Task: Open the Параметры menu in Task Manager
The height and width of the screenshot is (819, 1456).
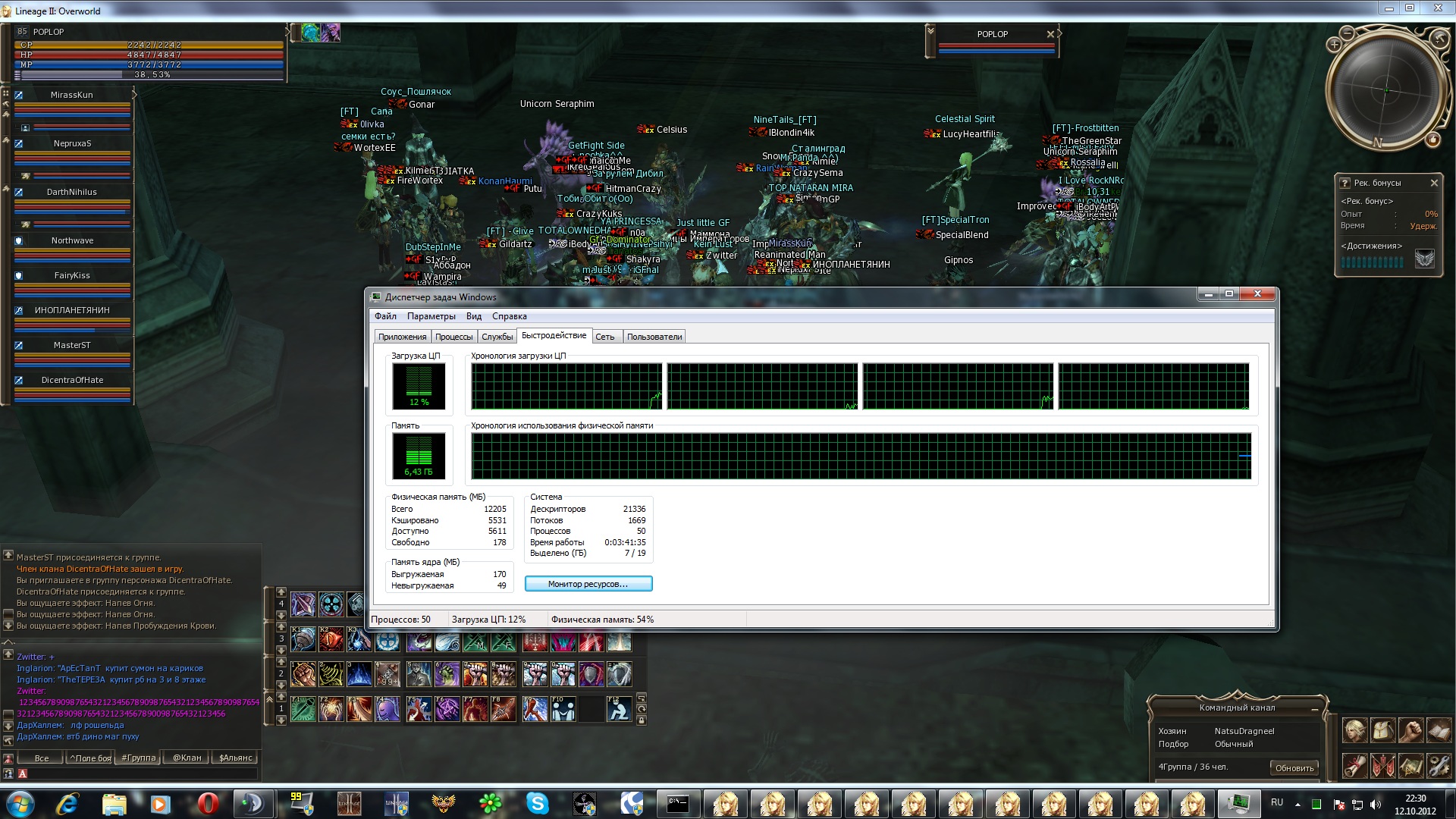Action: coord(431,316)
